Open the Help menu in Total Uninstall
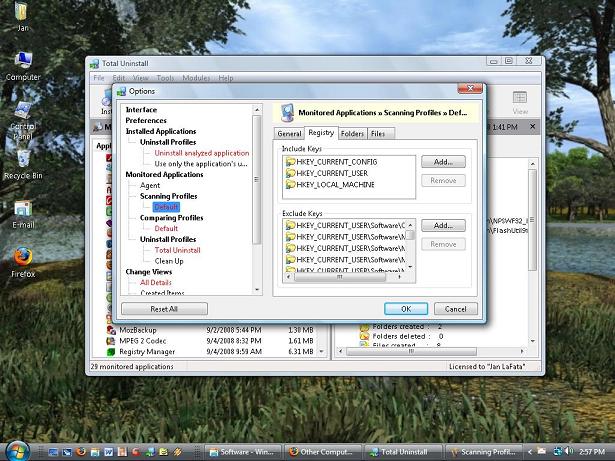The width and height of the screenshot is (615, 461). tap(226, 78)
